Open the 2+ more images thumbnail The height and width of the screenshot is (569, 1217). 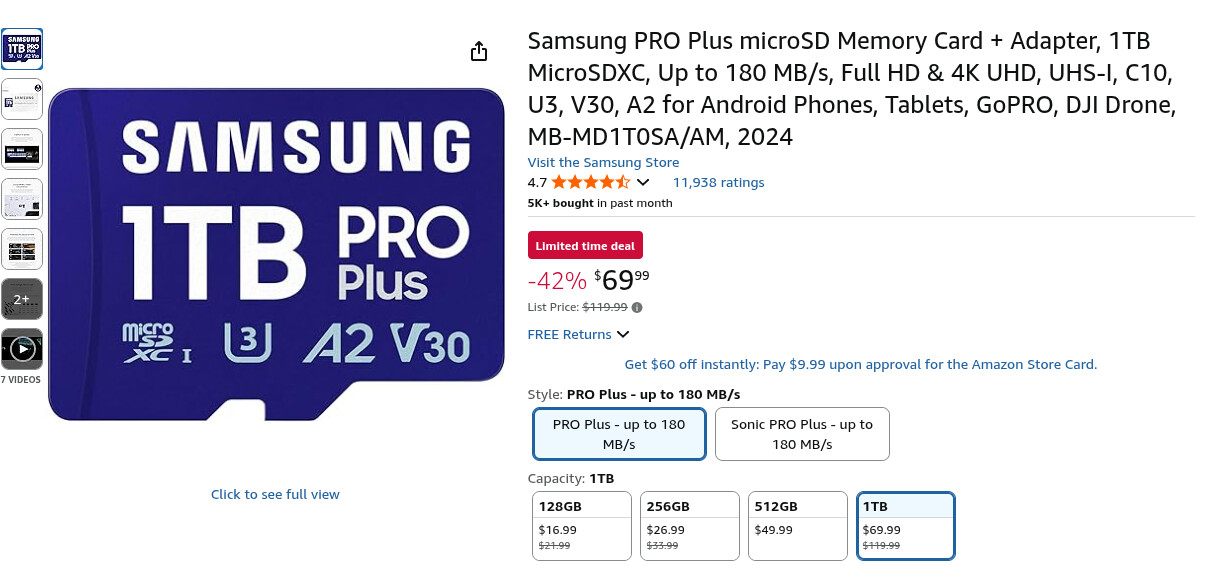[22, 299]
